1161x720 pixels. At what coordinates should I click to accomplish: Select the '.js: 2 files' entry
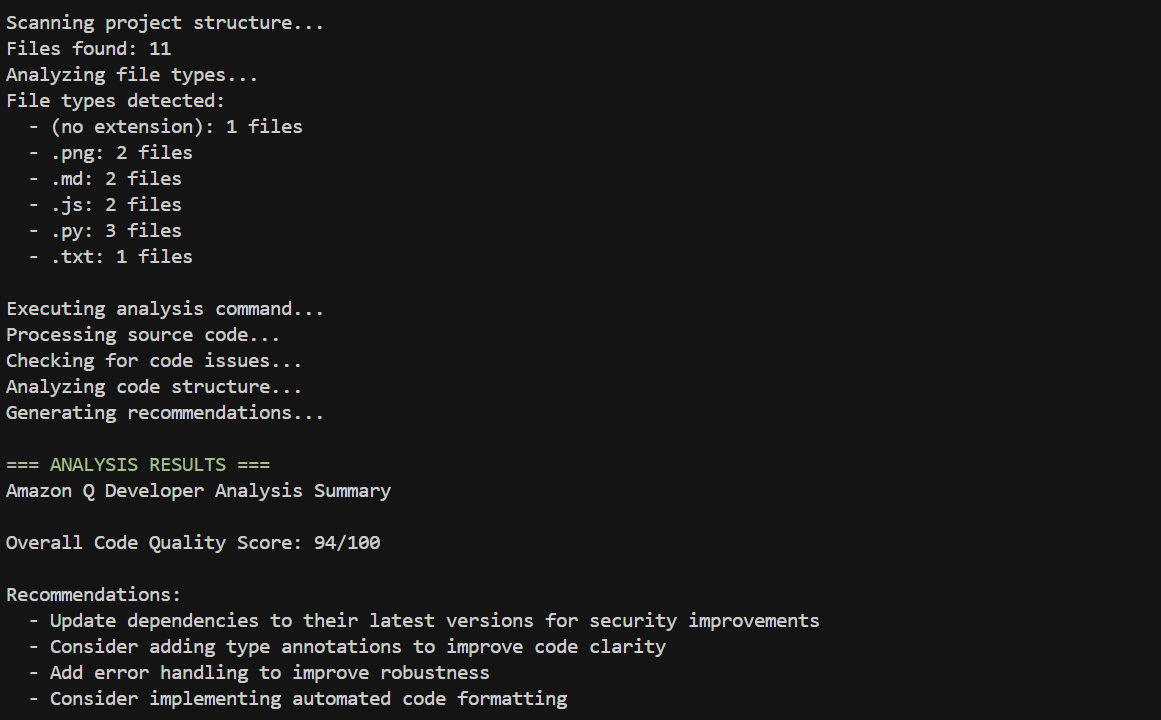coord(116,204)
